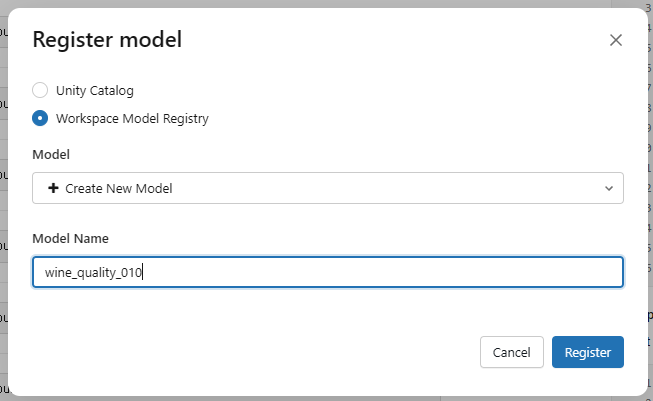Screen dimensions: 653x401
Task: Click blank dialog area left of Cancel
Action: point(250,352)
